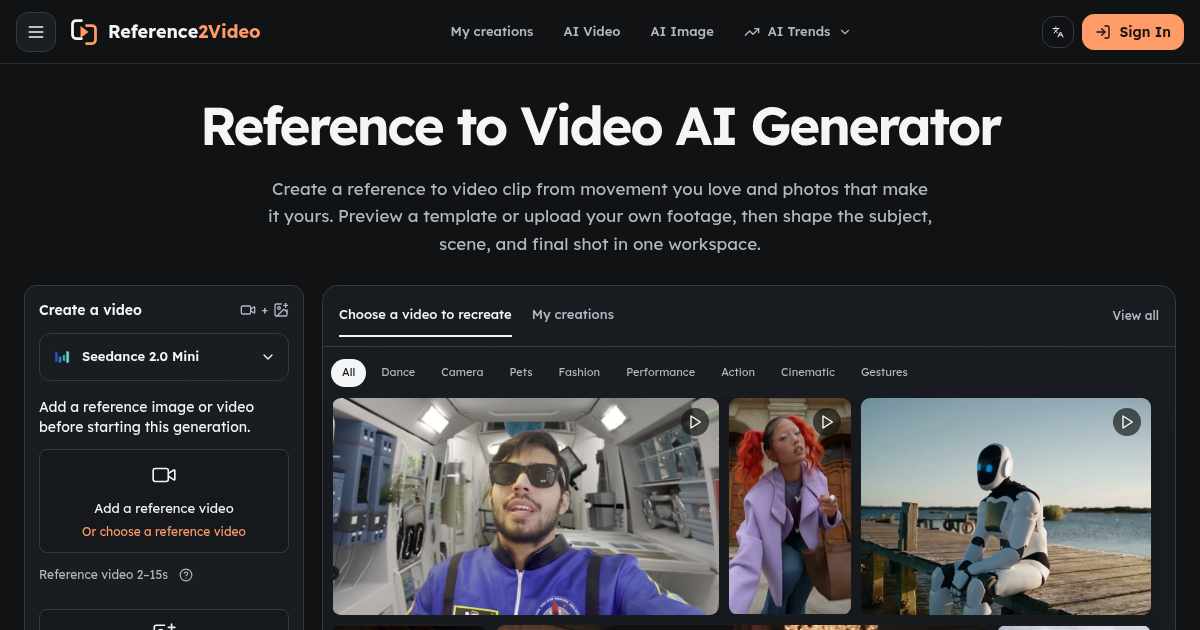Open the language translation icon

pyautogui.click(x=1057, y=32)
